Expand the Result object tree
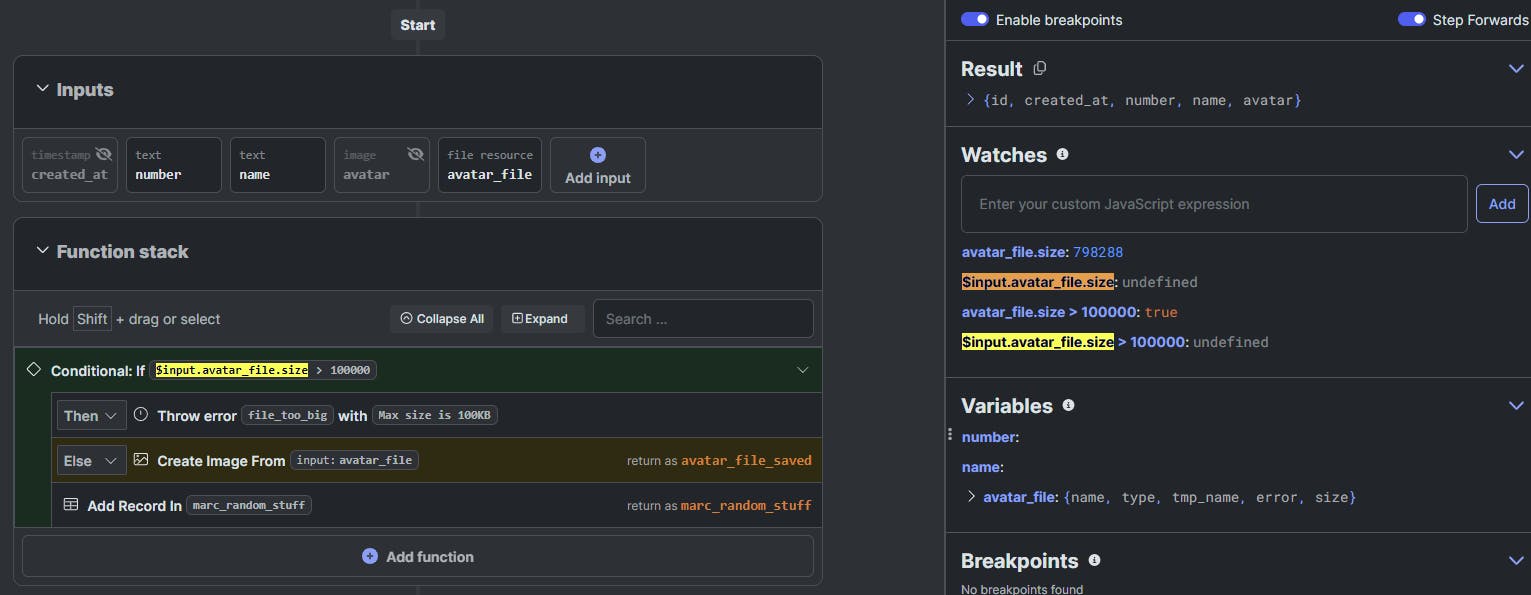This screenshot has width=1531, height=595. (970, 100)
